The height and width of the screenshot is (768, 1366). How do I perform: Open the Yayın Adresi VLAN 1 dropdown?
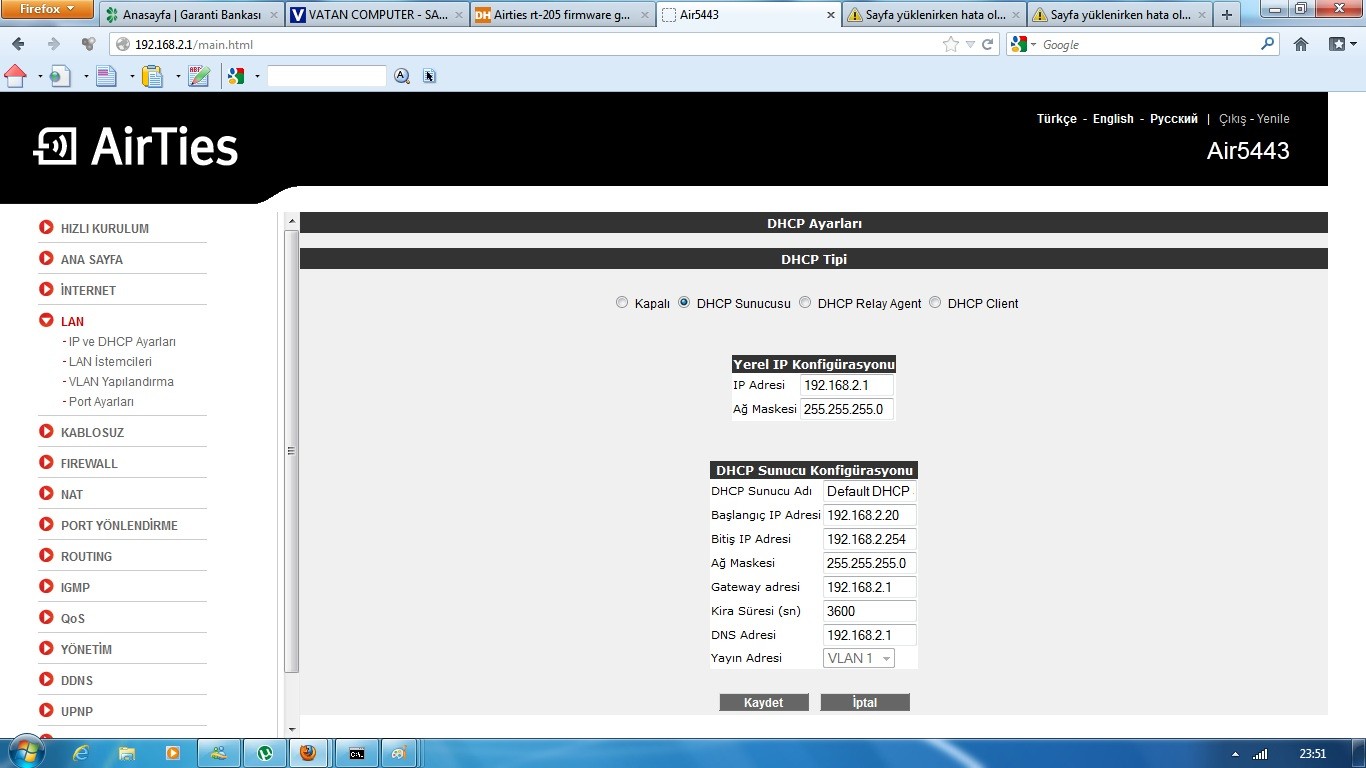(859, 658)
